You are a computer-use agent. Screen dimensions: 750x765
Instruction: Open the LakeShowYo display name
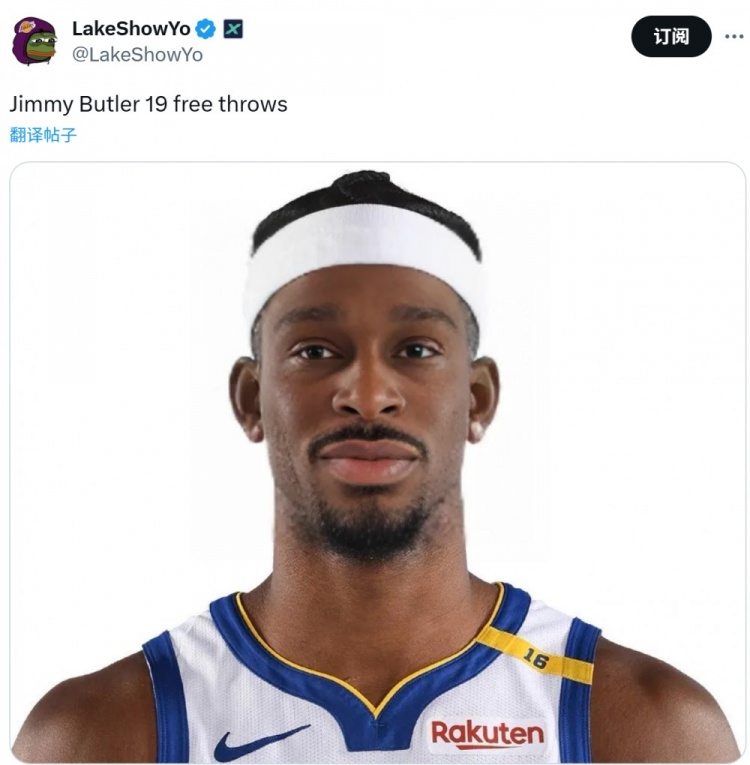(131, 29)
